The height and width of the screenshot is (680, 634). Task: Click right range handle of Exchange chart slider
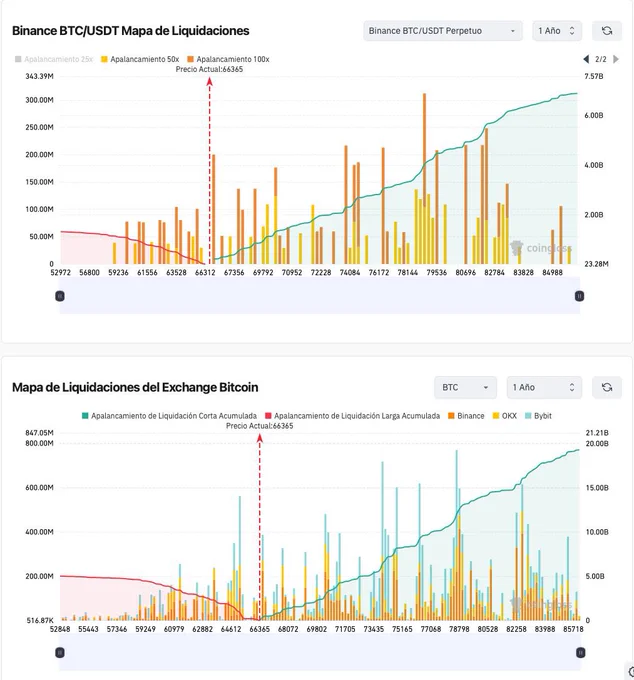pos(580,652)
